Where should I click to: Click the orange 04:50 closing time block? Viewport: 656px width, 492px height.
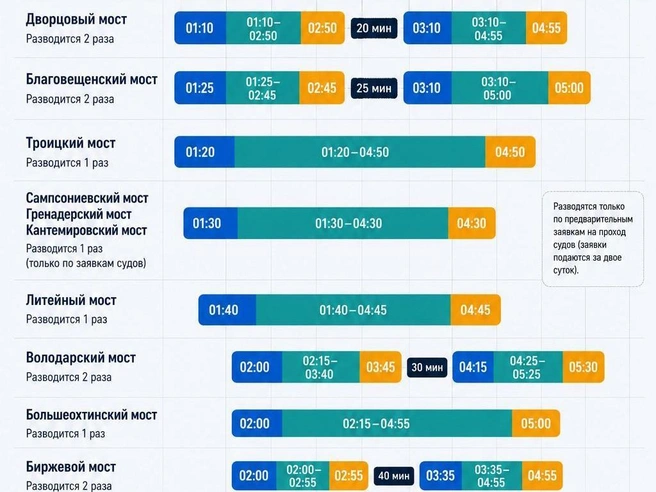pos(510,152)
